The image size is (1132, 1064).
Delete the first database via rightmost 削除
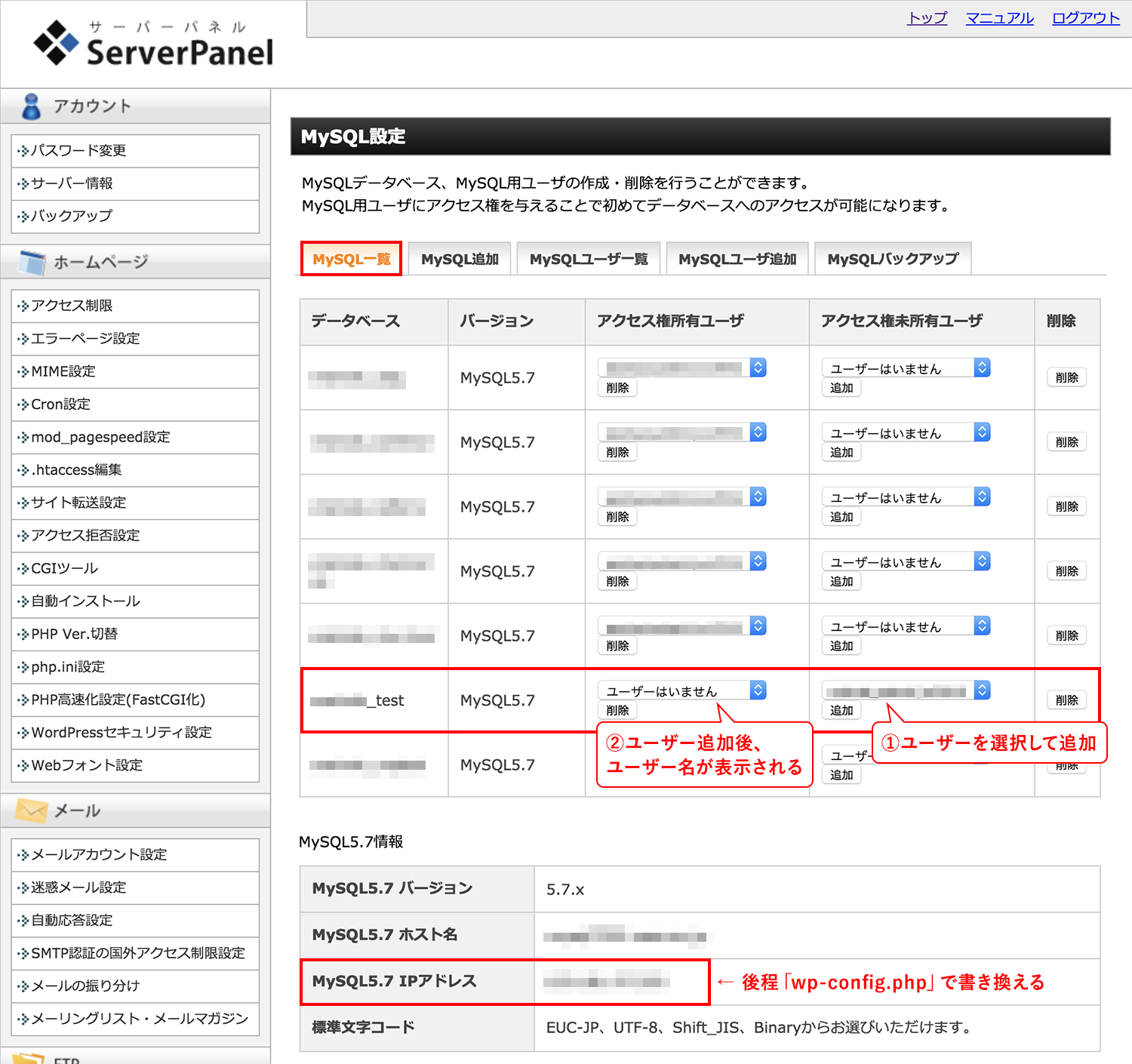tap(1067, 377)
